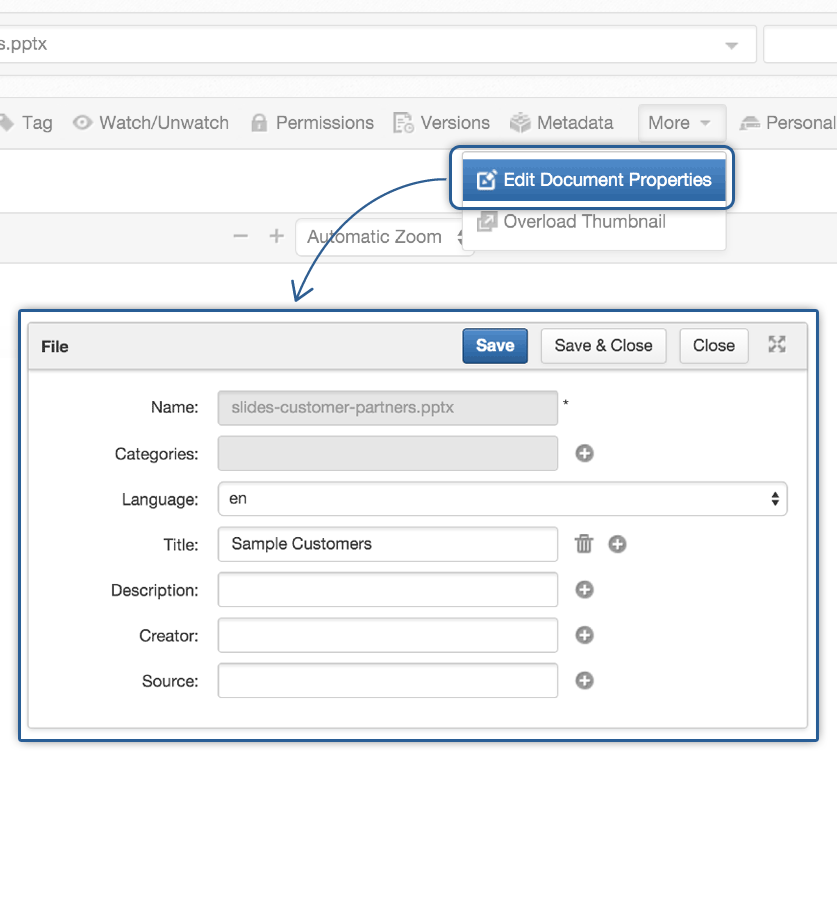Toggle Watch/Unwatch on the document

(151, 123)
